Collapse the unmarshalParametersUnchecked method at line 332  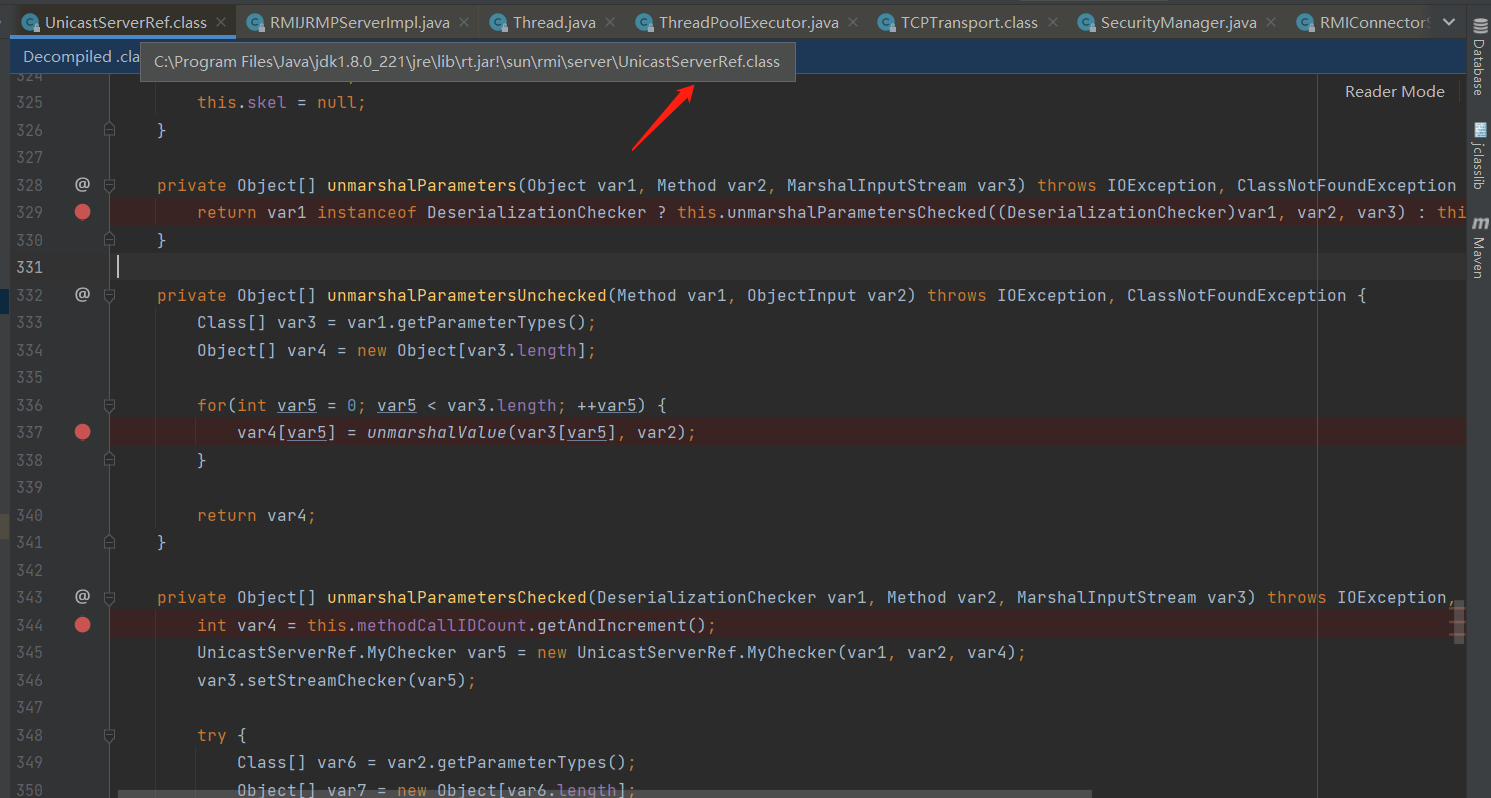point(109,295)
